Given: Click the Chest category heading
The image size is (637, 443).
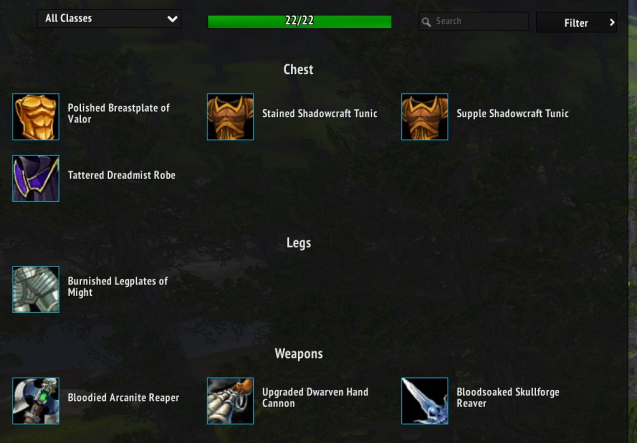Looking at the screenshot, I should coord(298,69).
